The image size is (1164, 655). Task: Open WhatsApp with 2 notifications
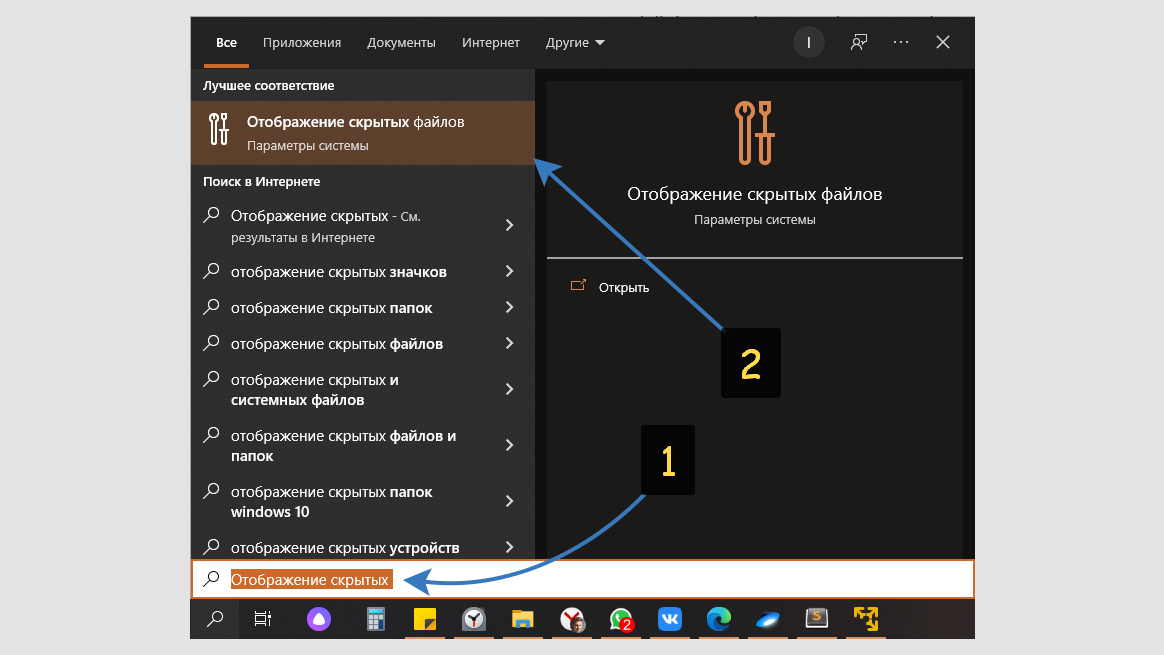[x=621, y=619]
